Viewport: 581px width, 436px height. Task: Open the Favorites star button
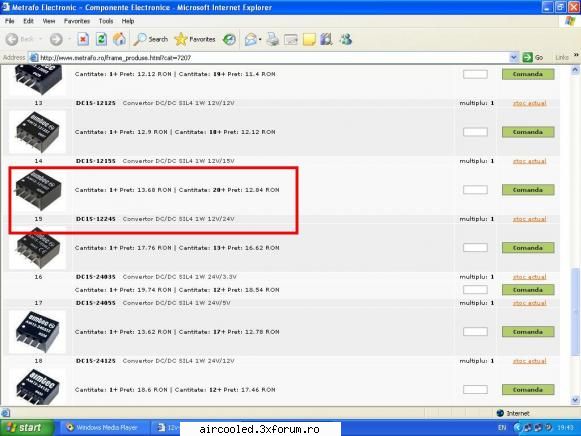[x=195, y=39]
